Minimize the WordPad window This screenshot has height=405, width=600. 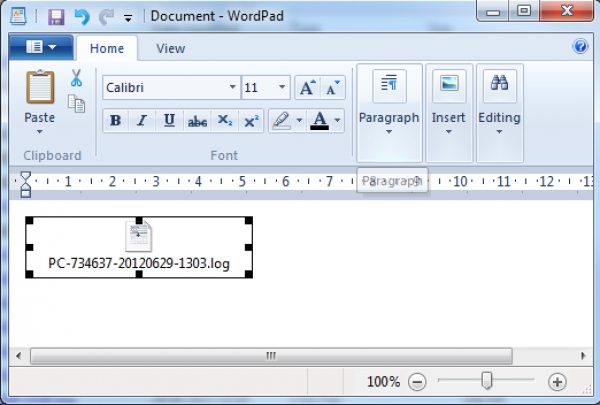(492, 11)
